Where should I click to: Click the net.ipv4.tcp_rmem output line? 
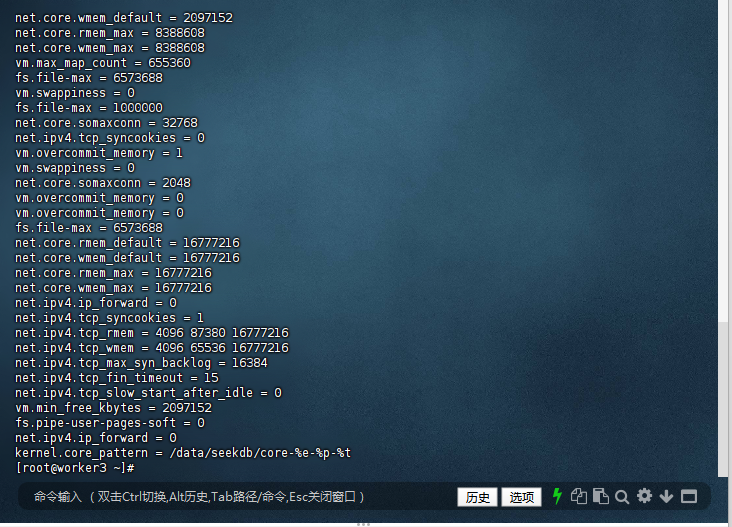point(151,333)
